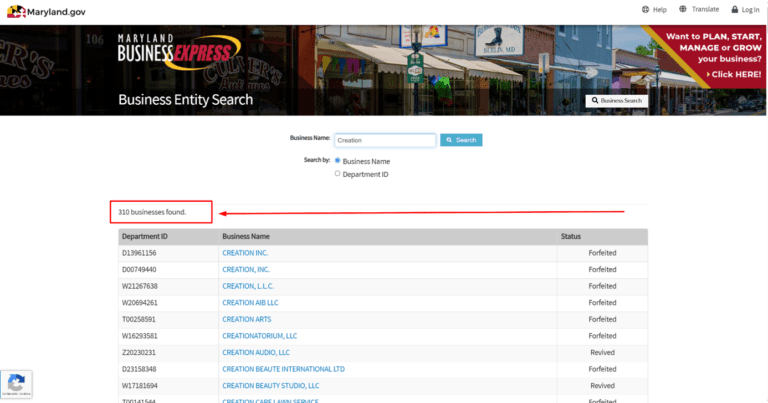The image size is (768, 403).
Task: Click the blue Search button
Action: point(461,140)
